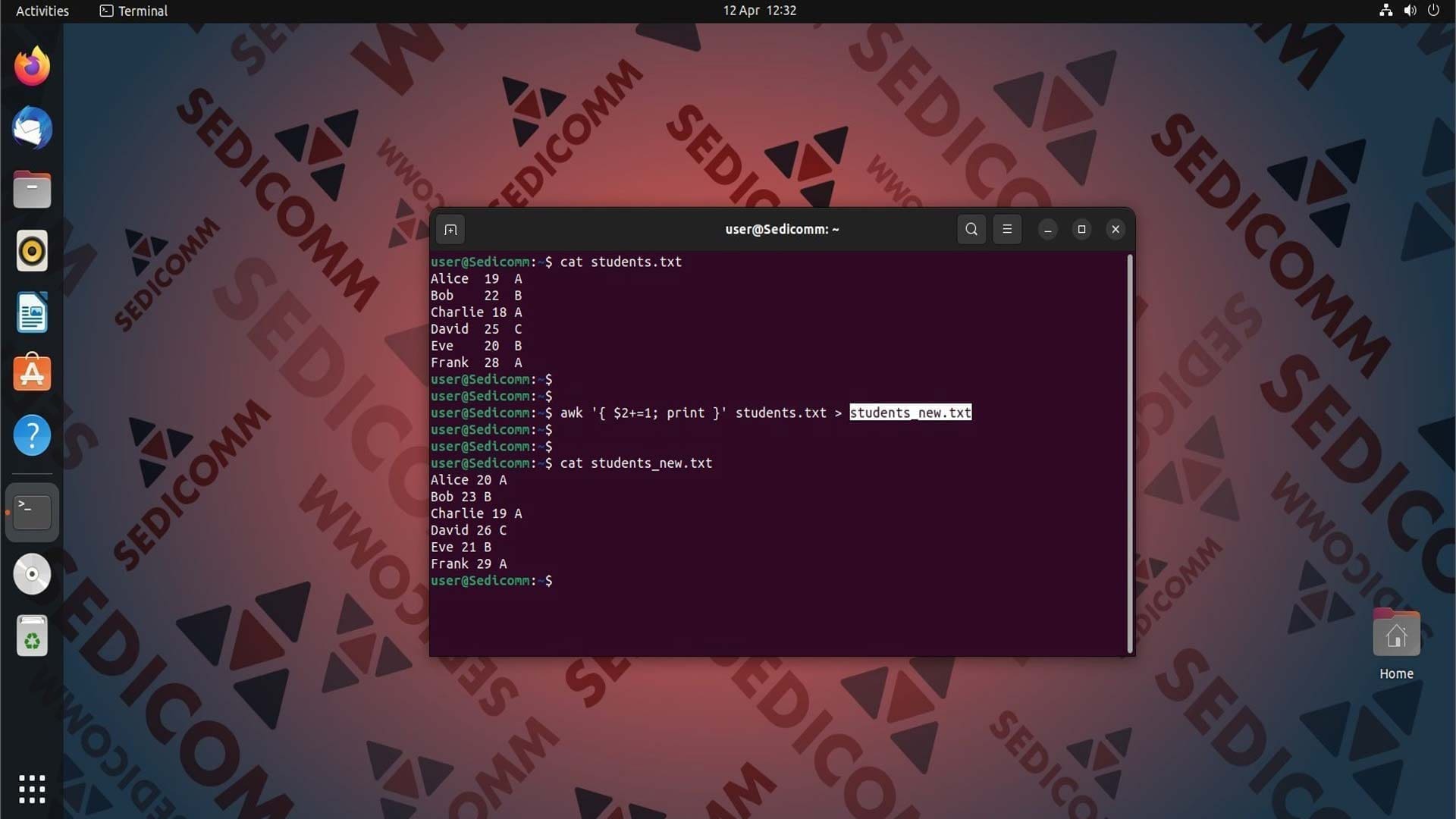Image resolution: width=1456 pixels, height=819 pixels.
Task: Open Ubuntu Software store
Action: coord(32,373)
